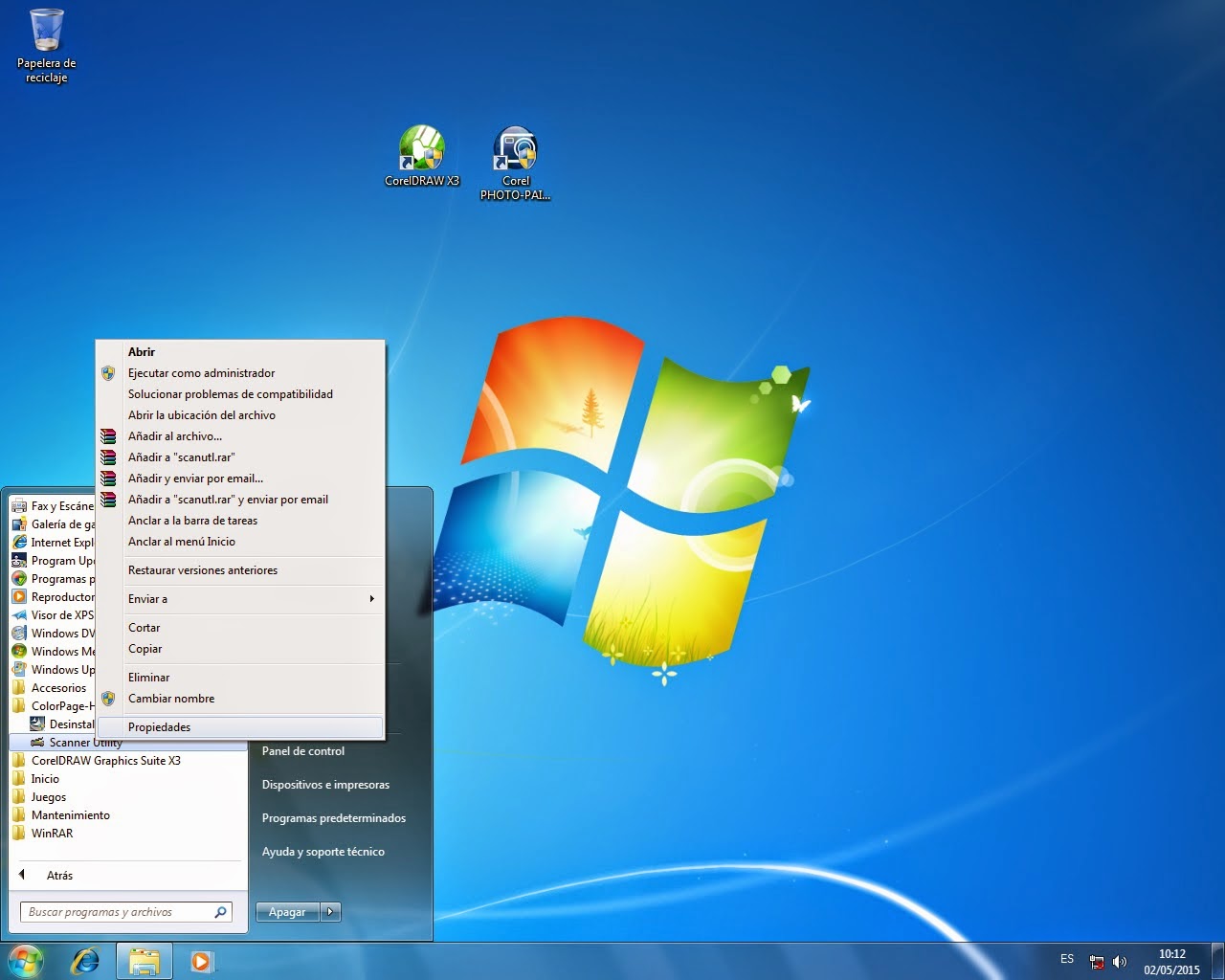Click the WinRAR icon beside Añadir al archivo

click(108, 436)
